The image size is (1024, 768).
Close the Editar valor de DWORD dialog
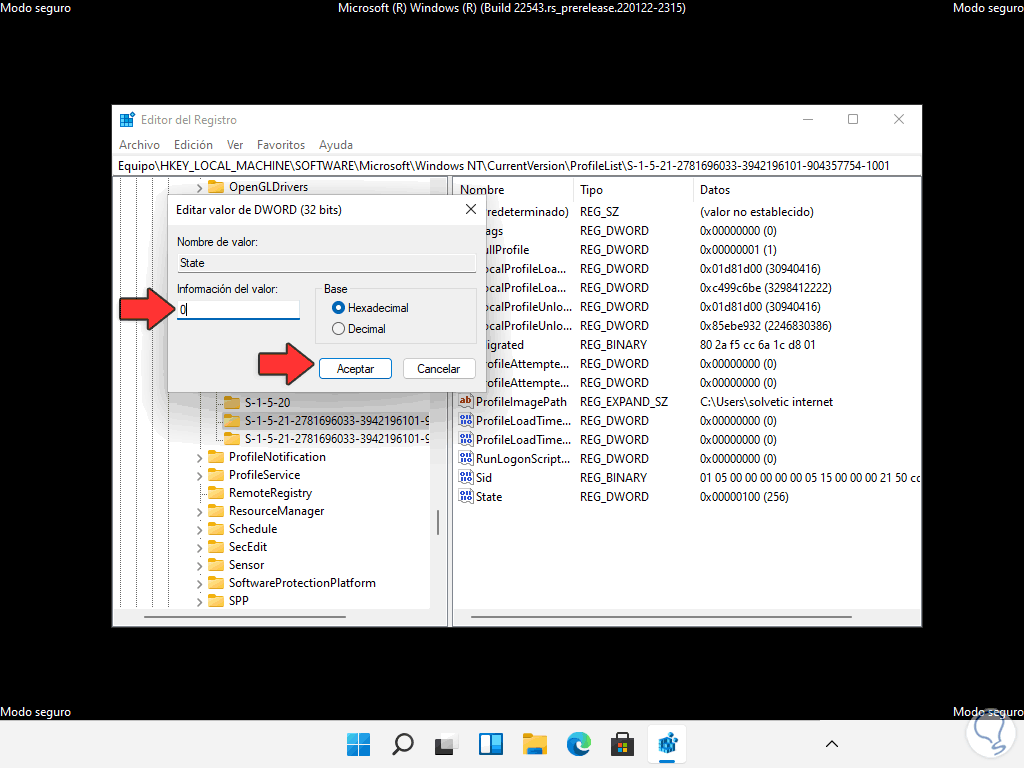point(471,210)
